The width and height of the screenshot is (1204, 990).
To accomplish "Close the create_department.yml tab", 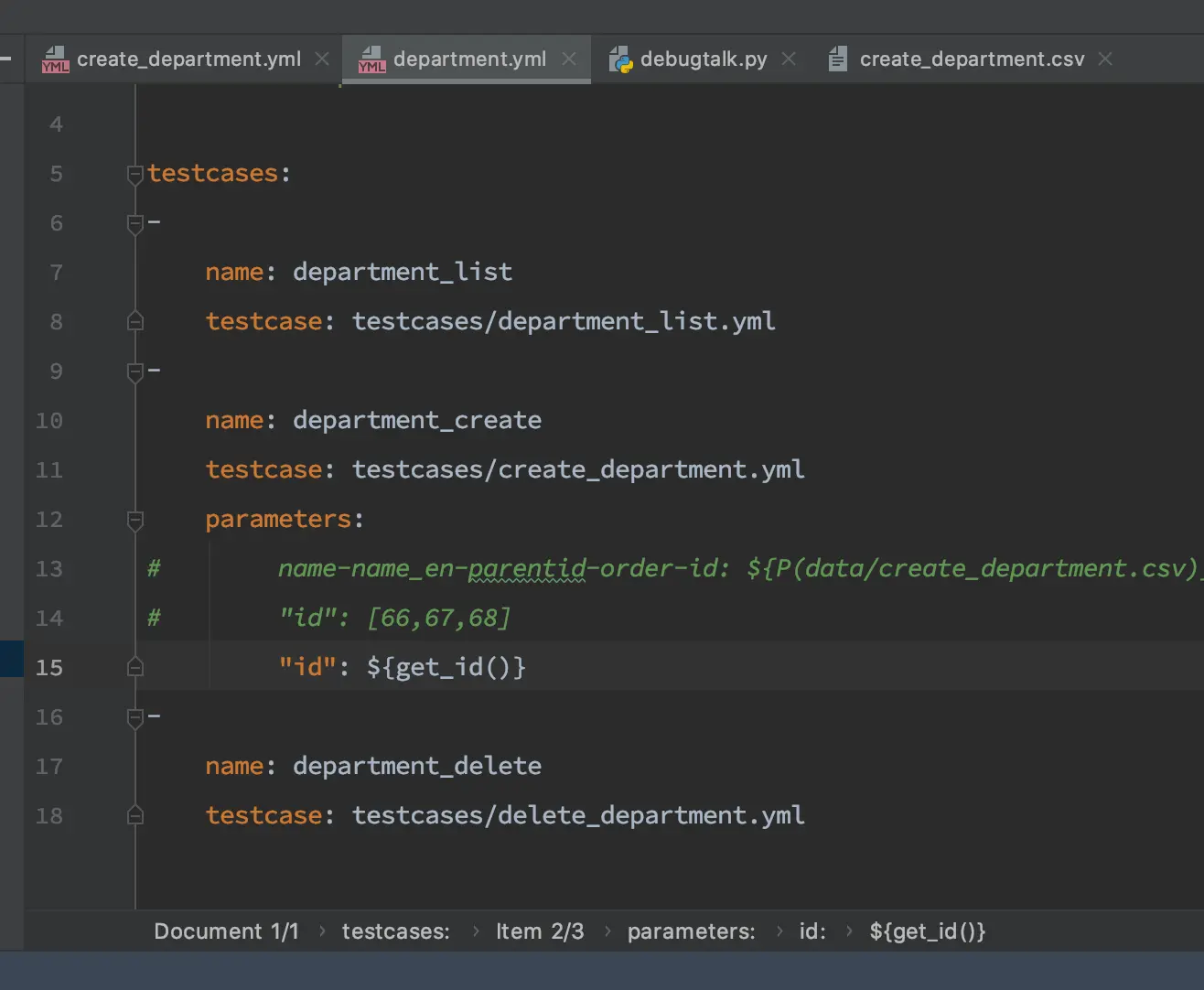I will [322, 59].
